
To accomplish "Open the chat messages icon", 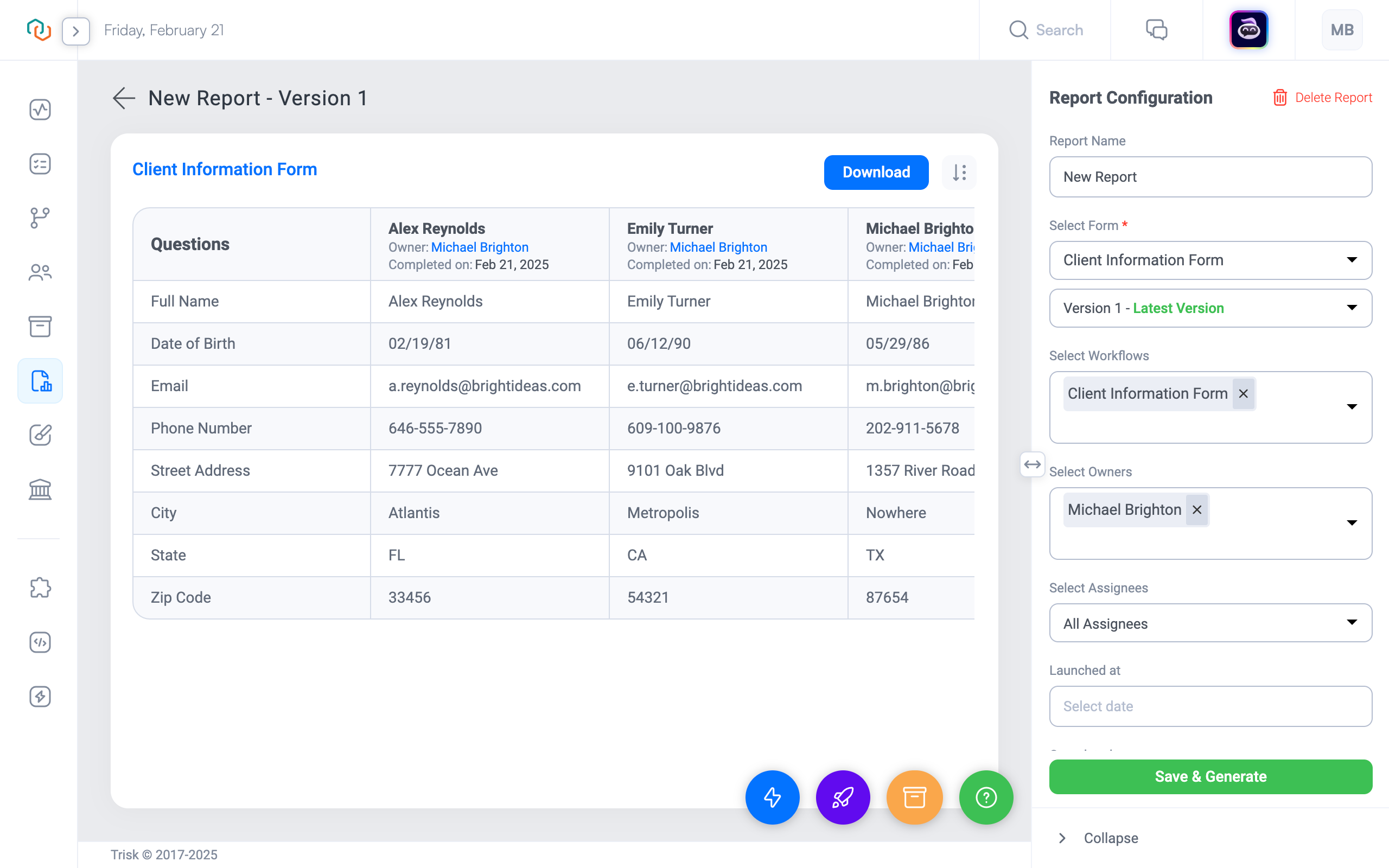I will tap(1157, 30).
